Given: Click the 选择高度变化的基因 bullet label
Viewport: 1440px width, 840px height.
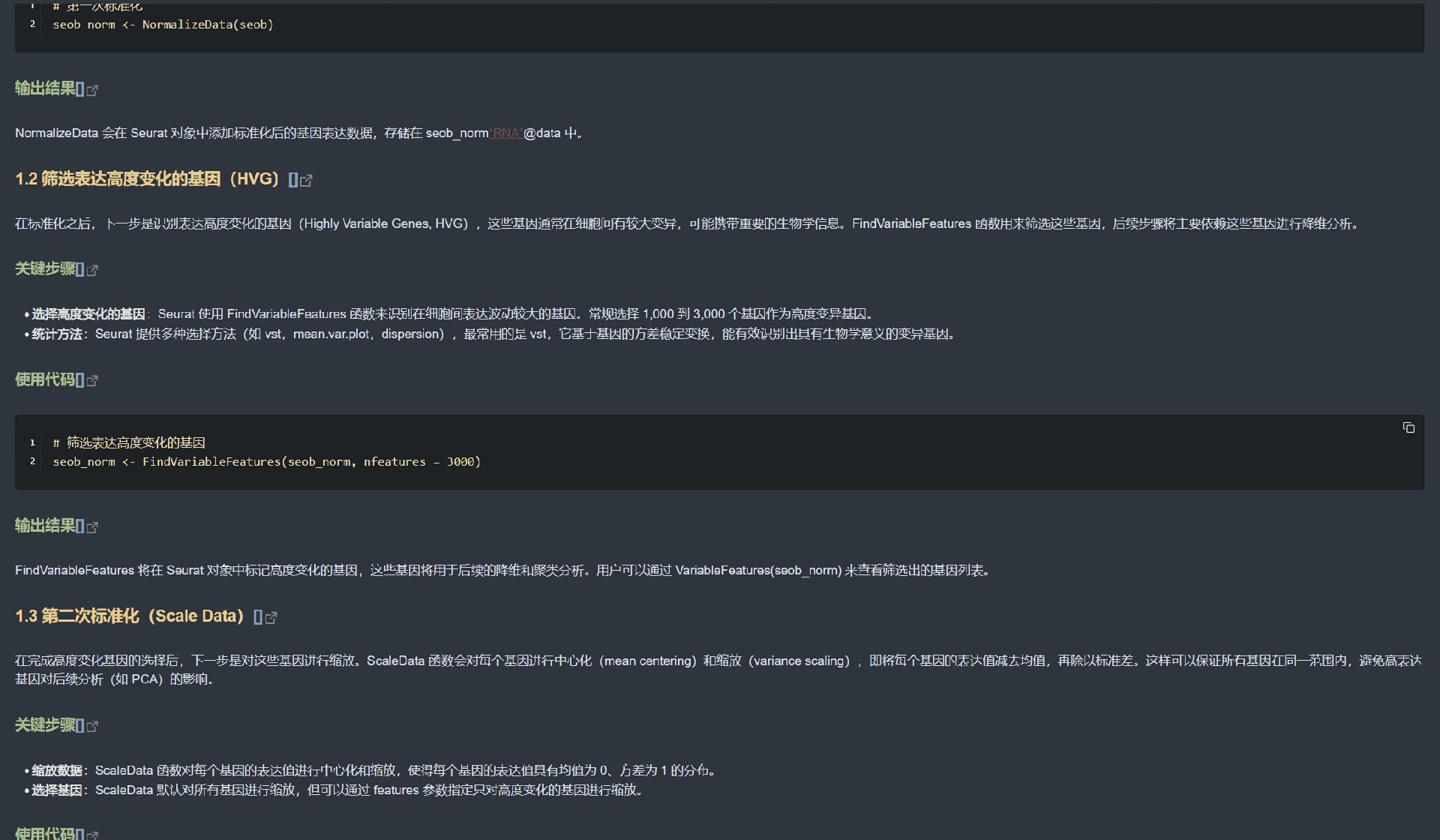Looking at the screenshot, I should pos(88,313).
